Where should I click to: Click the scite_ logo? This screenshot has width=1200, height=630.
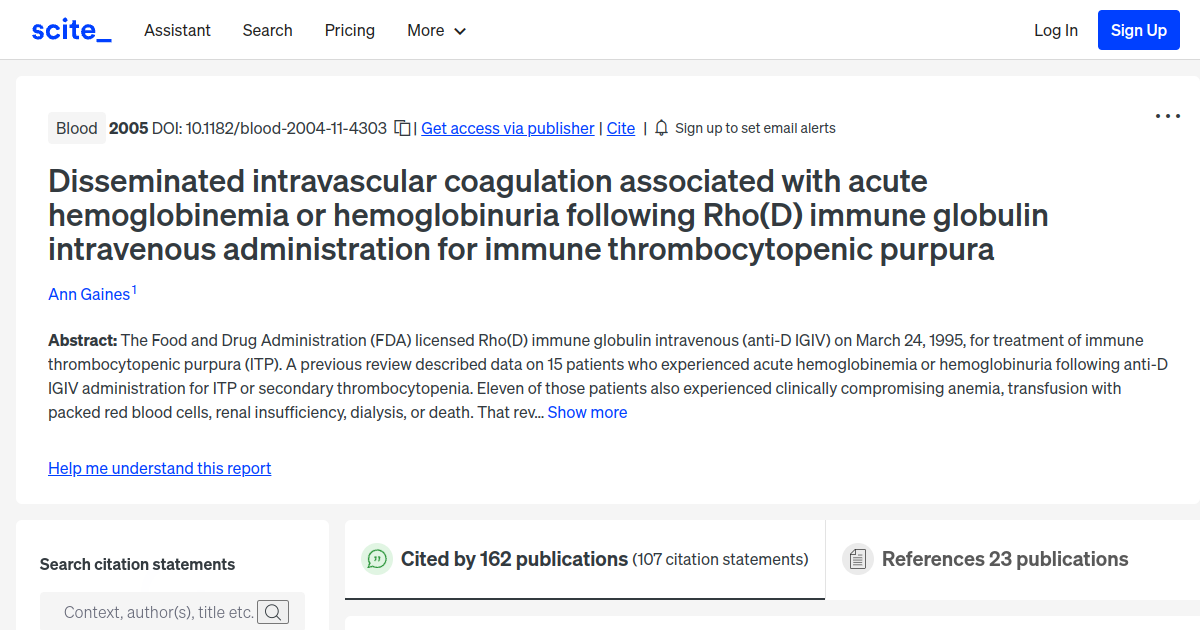70,29
